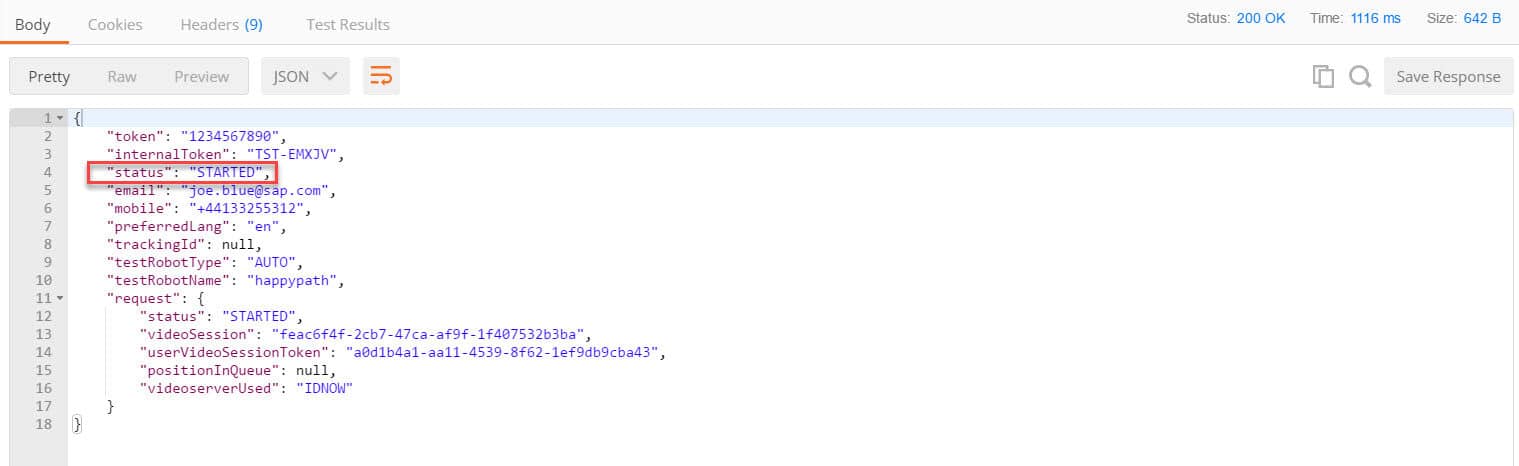Collapse the request object at line 11
This screenshot has height=466, width=1519.
coord(60,298)
